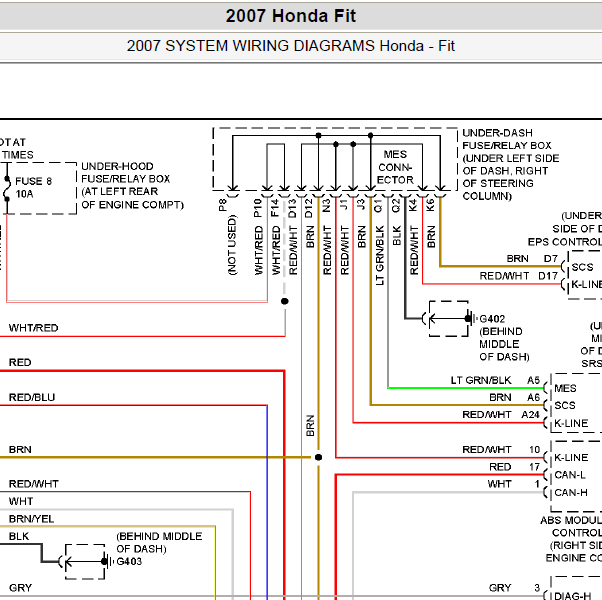This screenshot has width=602, height=600.
Task: Click the "2007 Honda Fit" title
Action: coord(291,16)
